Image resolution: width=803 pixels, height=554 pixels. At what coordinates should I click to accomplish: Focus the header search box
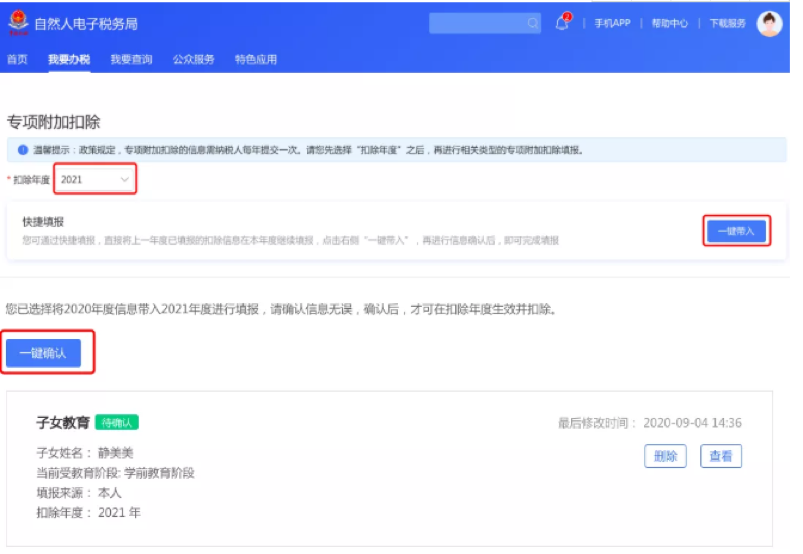484,23
